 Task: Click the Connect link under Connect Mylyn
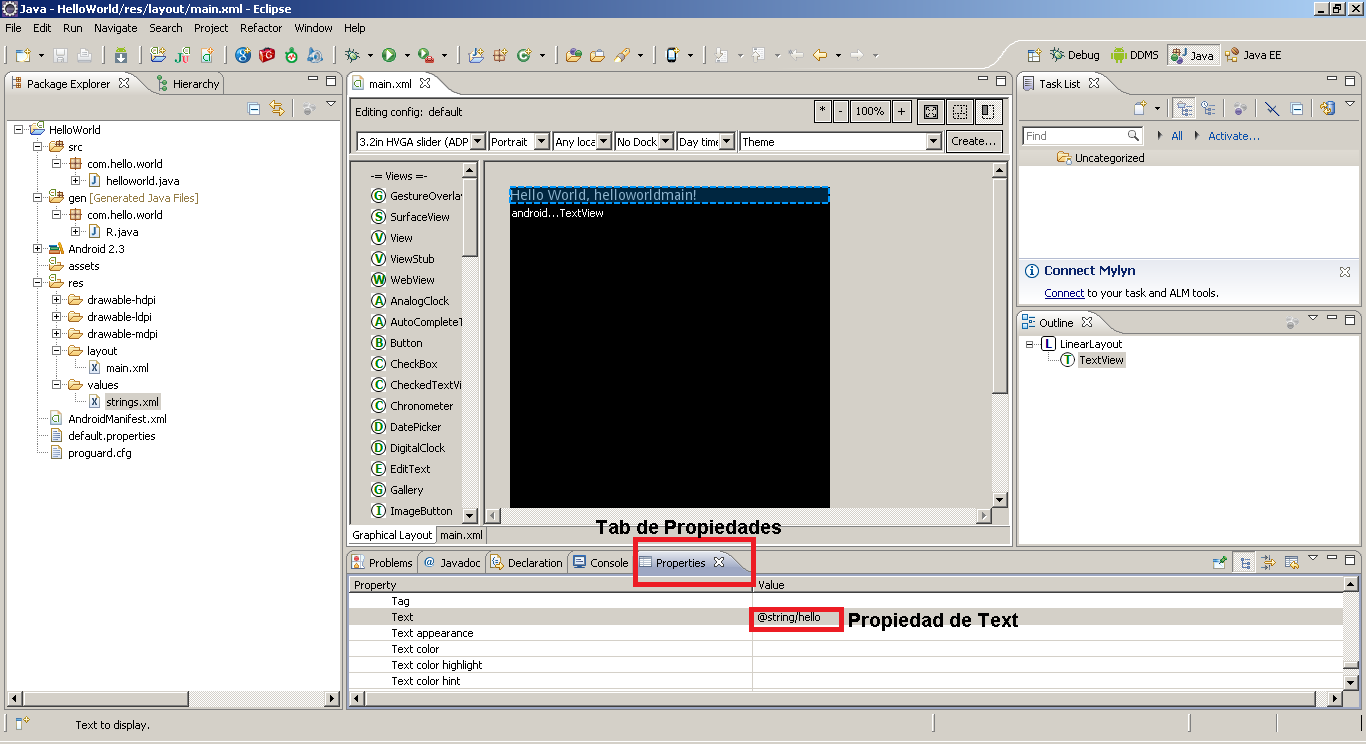[x=1064, y=293]
